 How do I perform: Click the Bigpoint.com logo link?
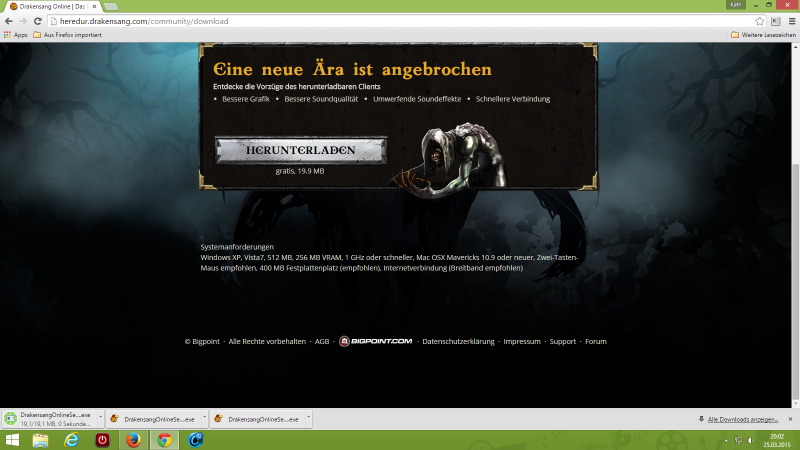click(x=376, y=341)
